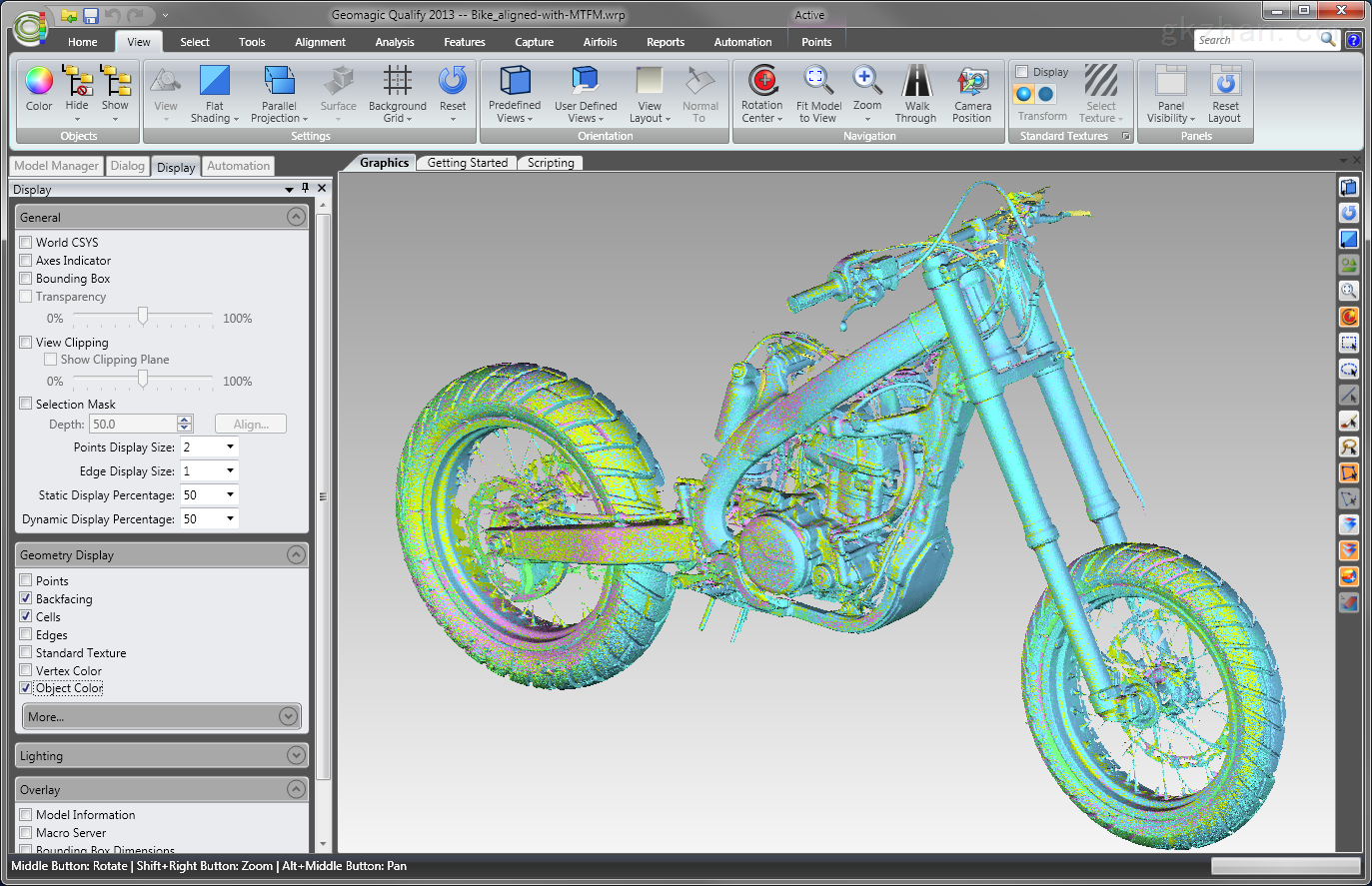Open the Predefined Views tool
This screenshot has width=1372, height=886.
[x=514, y=95]
